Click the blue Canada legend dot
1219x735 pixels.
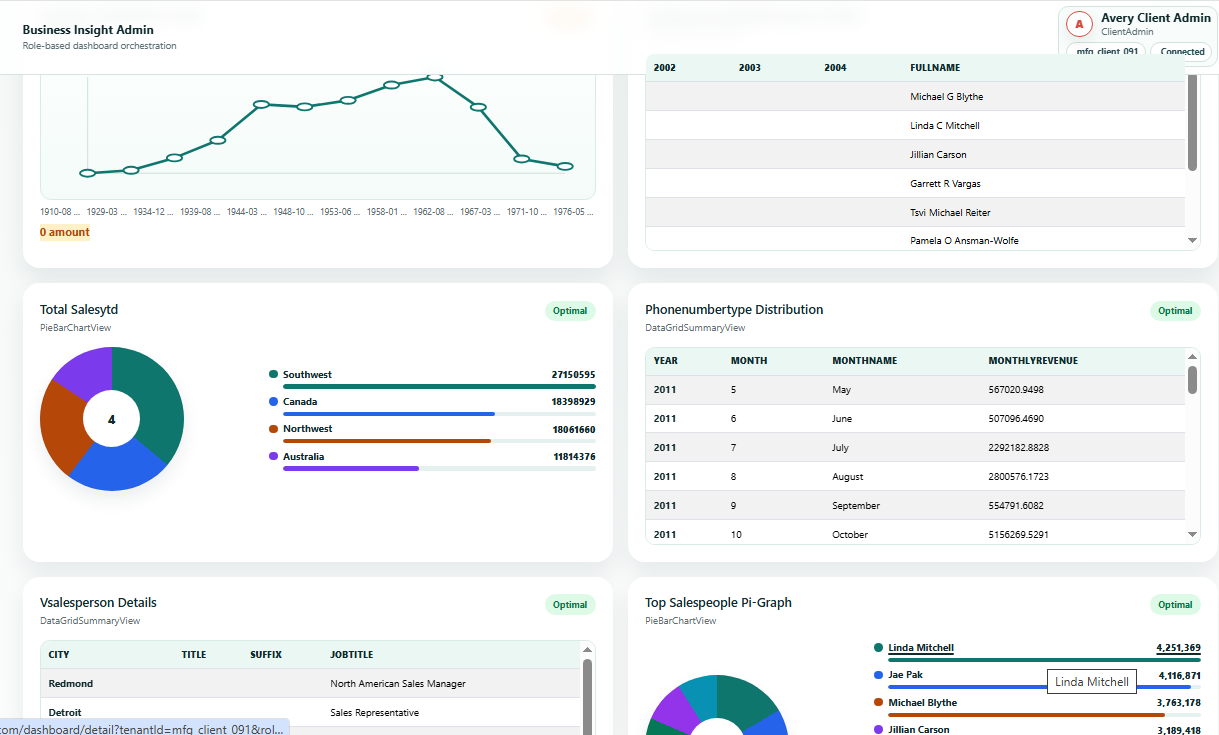click(x=273, y=401)
